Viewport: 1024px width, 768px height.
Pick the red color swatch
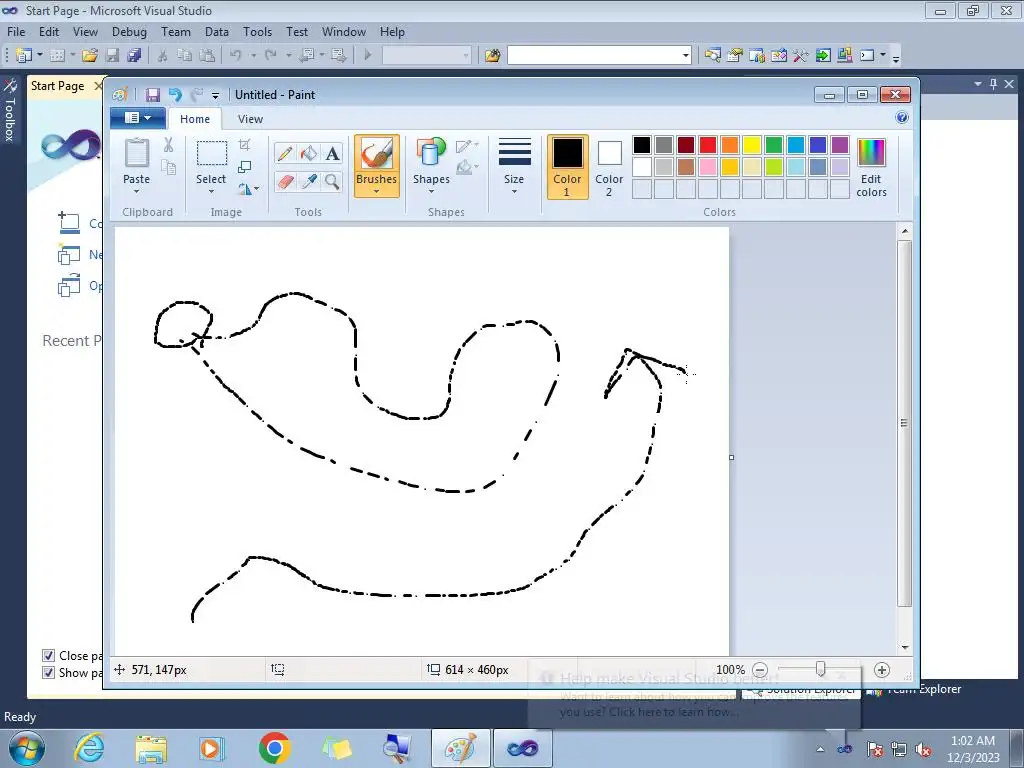(707, 145)
